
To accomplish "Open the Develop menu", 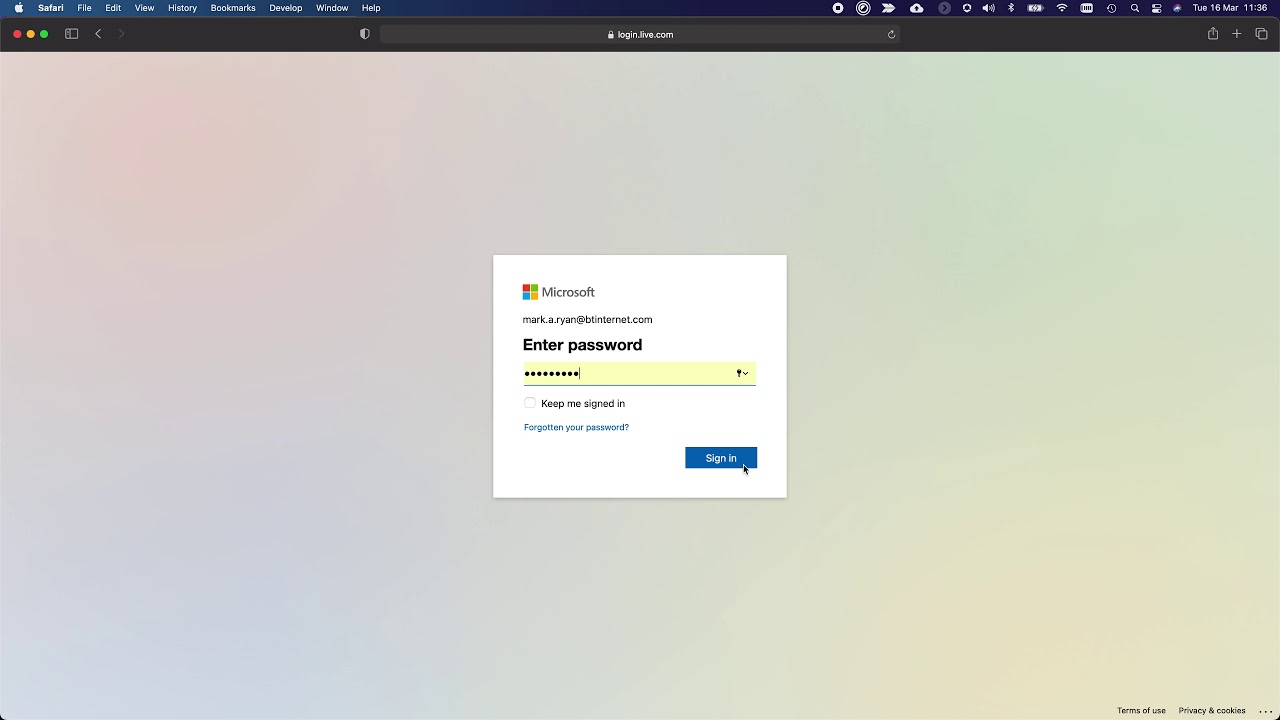I will (x=286, y=8).
